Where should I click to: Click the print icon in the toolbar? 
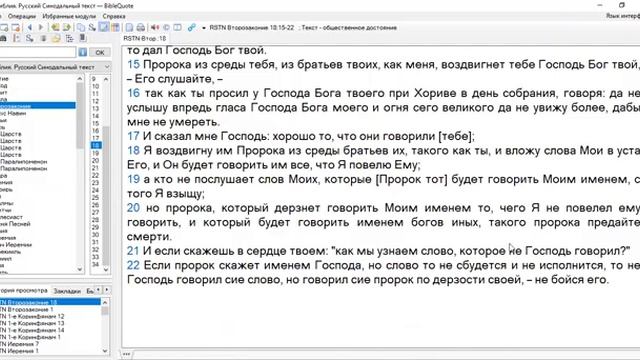[140, 27]
